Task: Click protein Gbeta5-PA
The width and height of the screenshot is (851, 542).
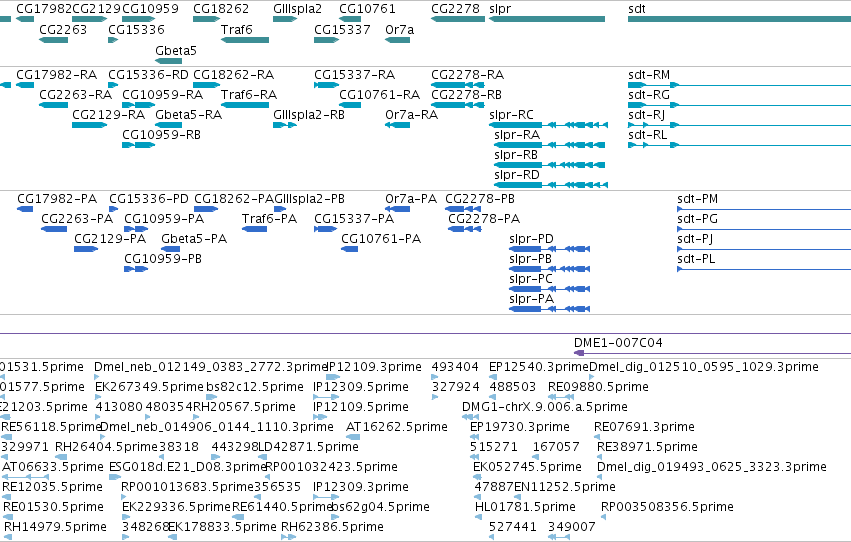Action: [170, 249]
